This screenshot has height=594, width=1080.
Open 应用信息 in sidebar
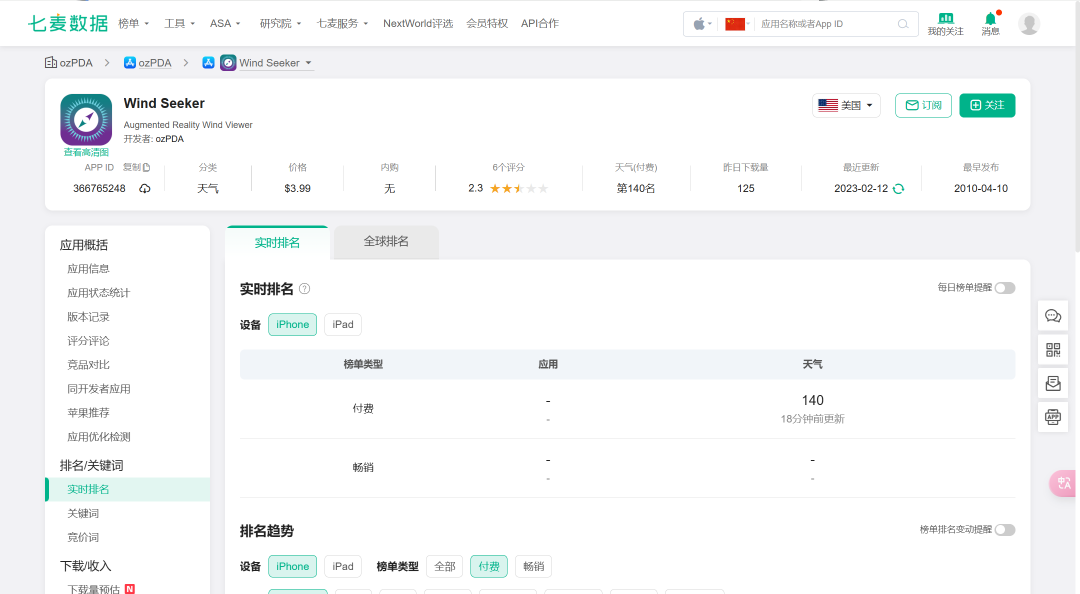coord(88,269)
